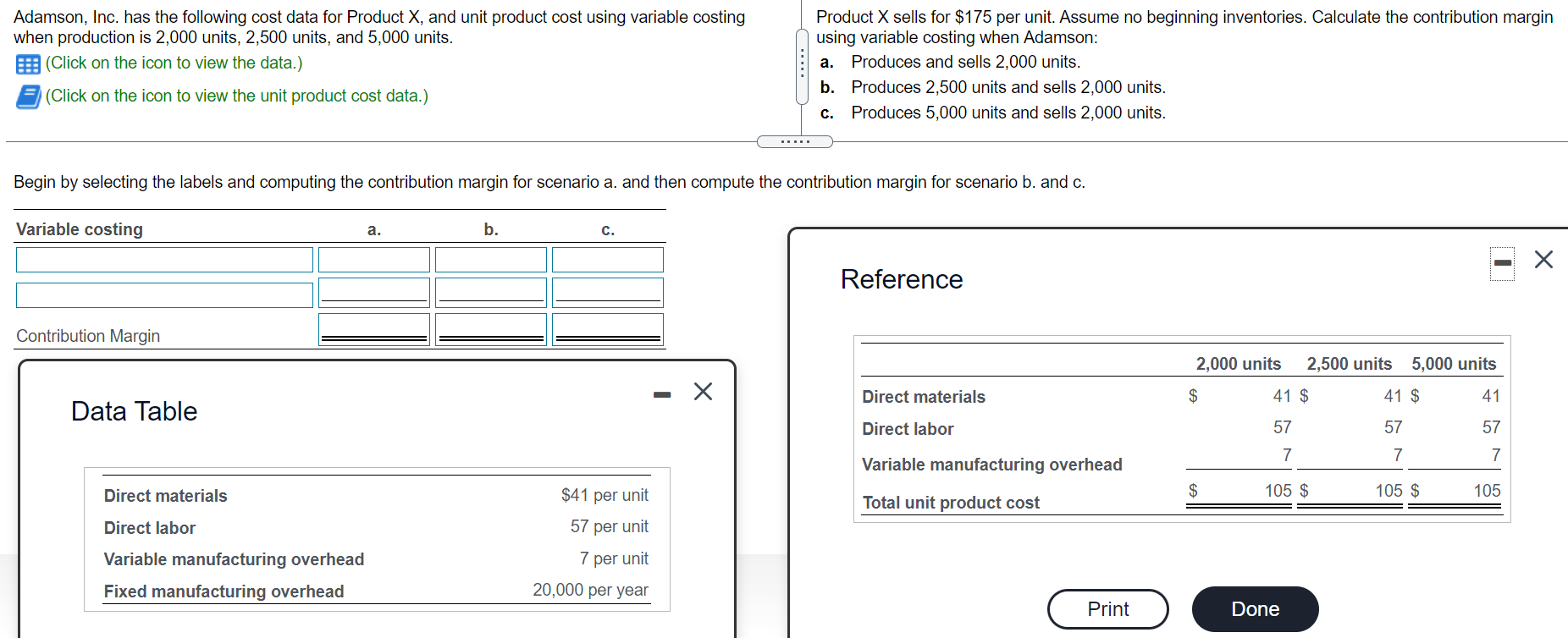Minimize the Reference popup
Viewport: 1568px width, 638px height.
(x=1502, y=263)
